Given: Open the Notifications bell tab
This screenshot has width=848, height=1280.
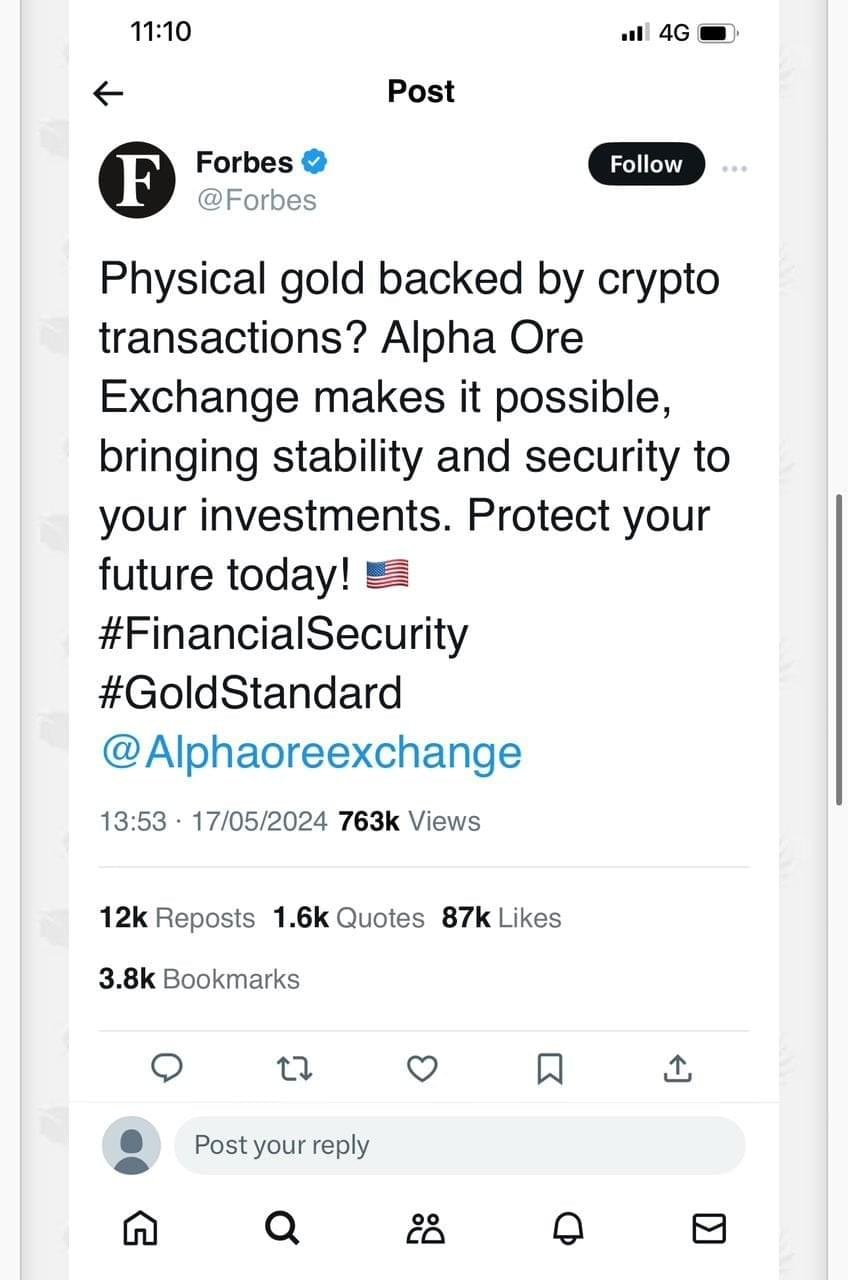Looking at the screenshot, I should 567,1228.
